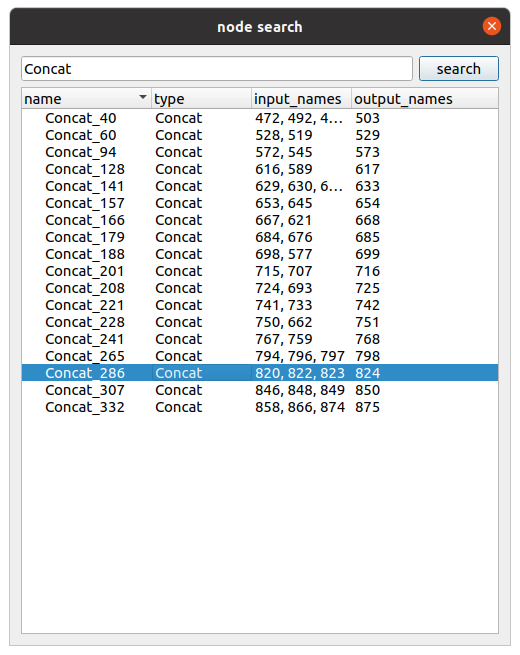This screenshot has width=520, height=655.
Task: Click output name 668
Action: click(x=368, y=220)
